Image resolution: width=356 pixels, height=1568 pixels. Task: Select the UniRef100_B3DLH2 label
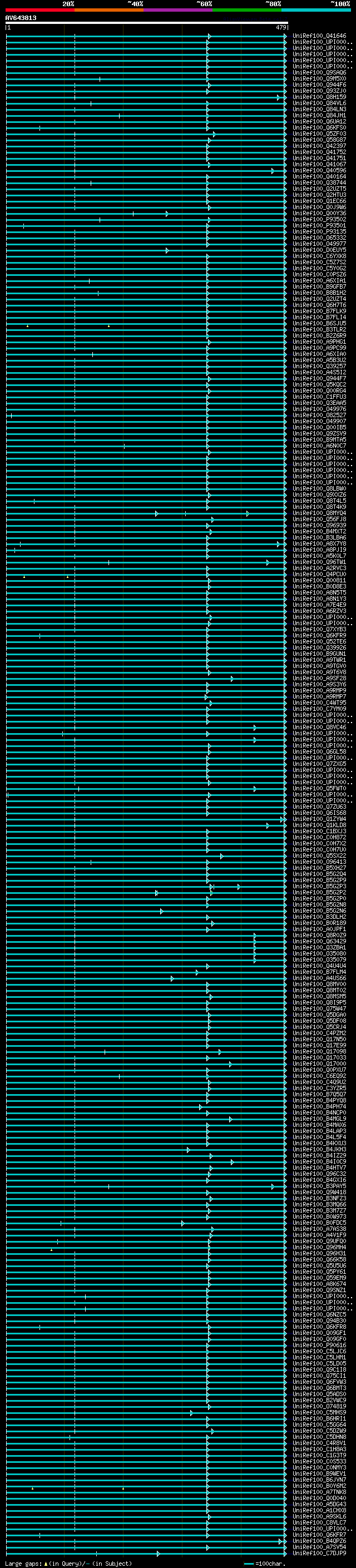pyautogui.click(x=319, y=917)
